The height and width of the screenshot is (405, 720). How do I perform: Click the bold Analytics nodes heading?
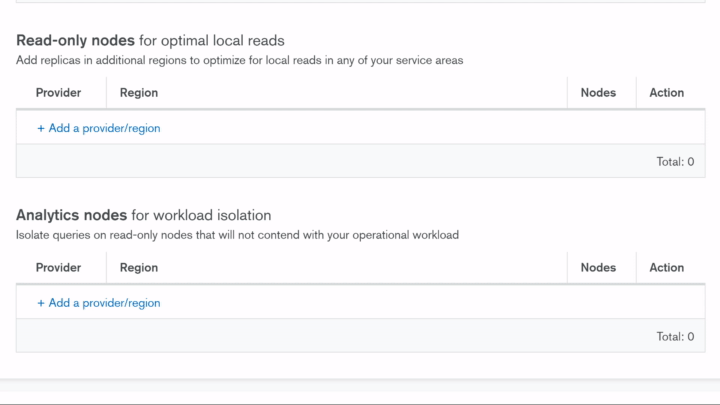point(71,215)
